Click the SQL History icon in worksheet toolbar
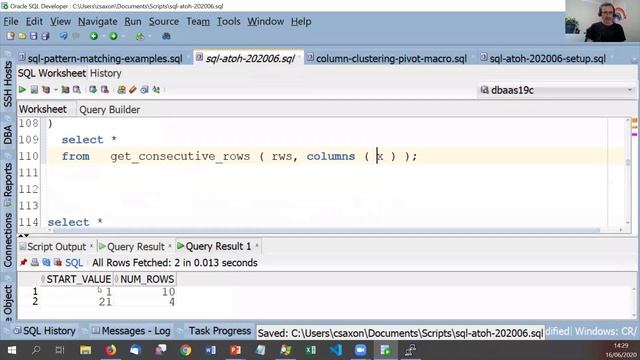Image resolution: width=640 pixels, height=360 pixels. pos(144,90)
